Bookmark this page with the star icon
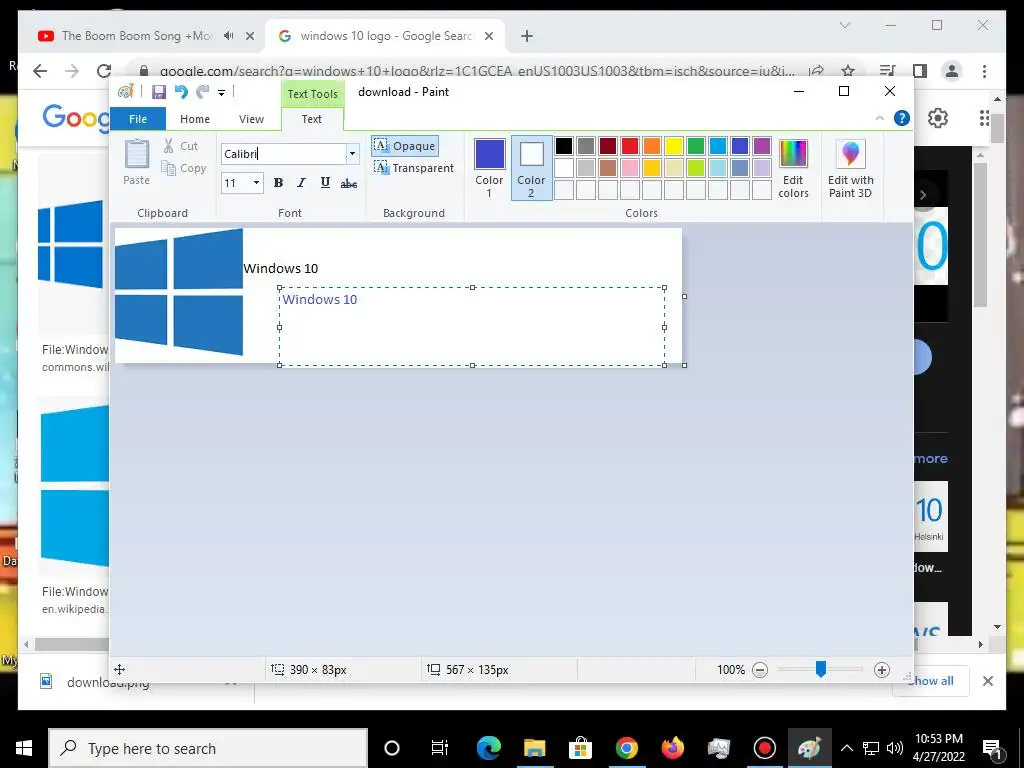This screenshot has height=768, width=1024. pos(848,71)
